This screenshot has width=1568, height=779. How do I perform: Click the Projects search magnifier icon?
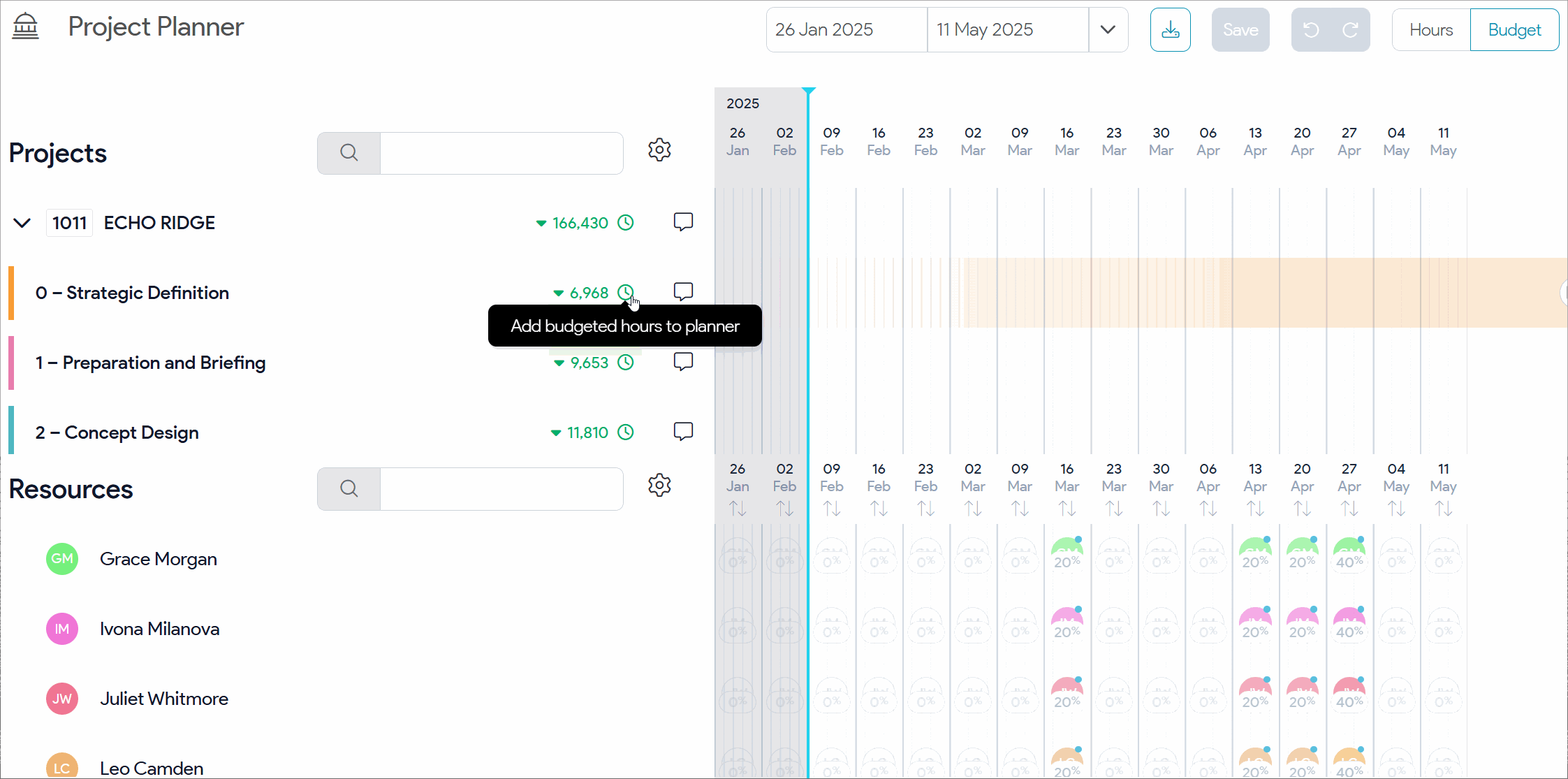[x=349, y=153]
